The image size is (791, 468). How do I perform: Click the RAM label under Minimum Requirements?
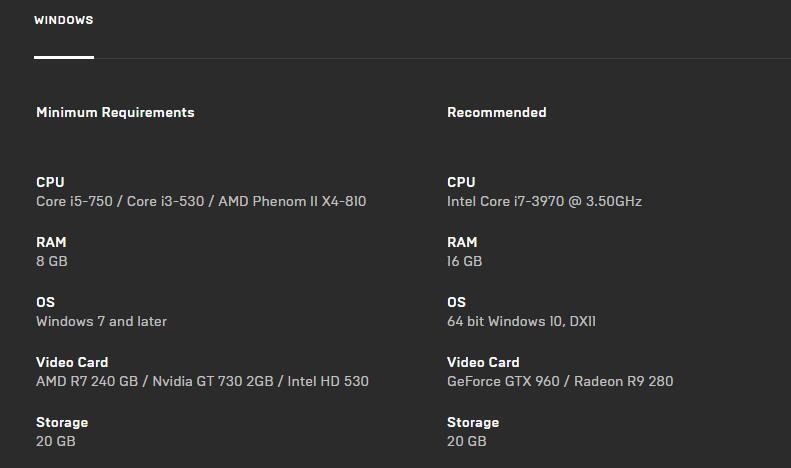[x=51, y=243]
